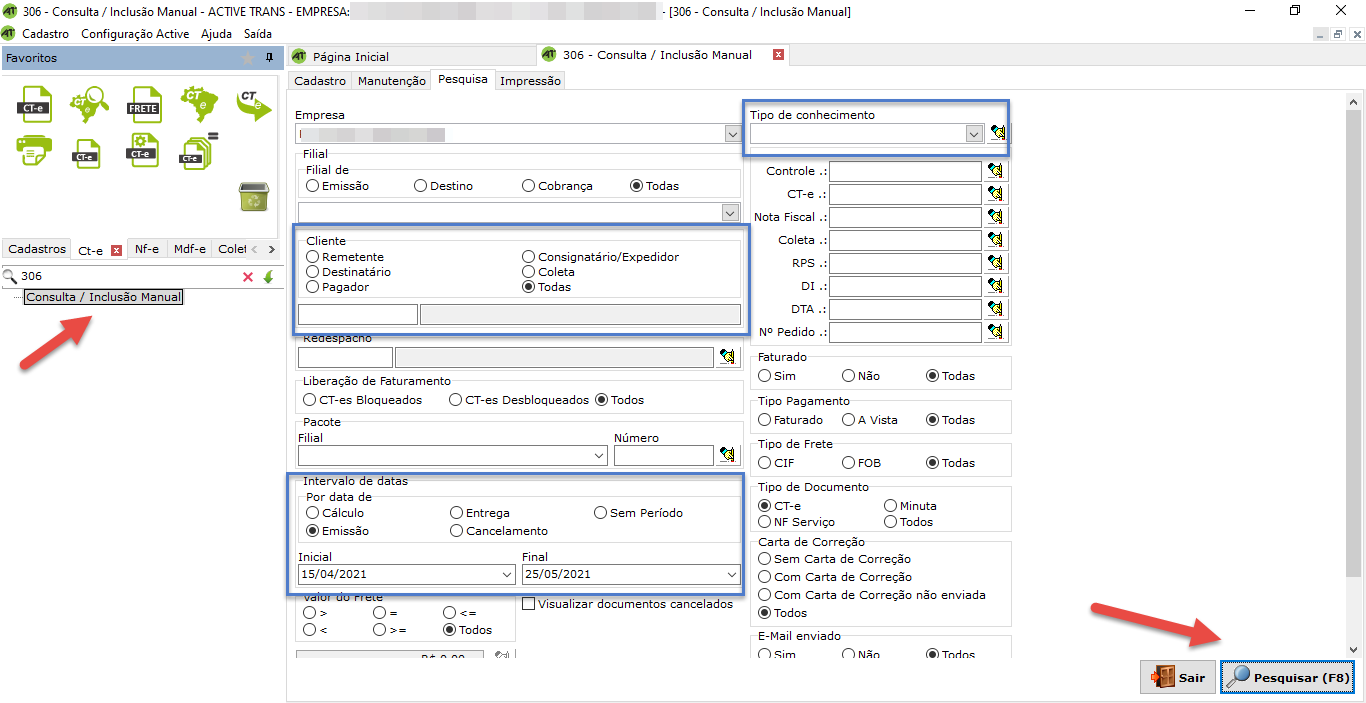Open the Ajuda menu
This screenshot has height=703, width=1366.
click(x=216, y=34)
